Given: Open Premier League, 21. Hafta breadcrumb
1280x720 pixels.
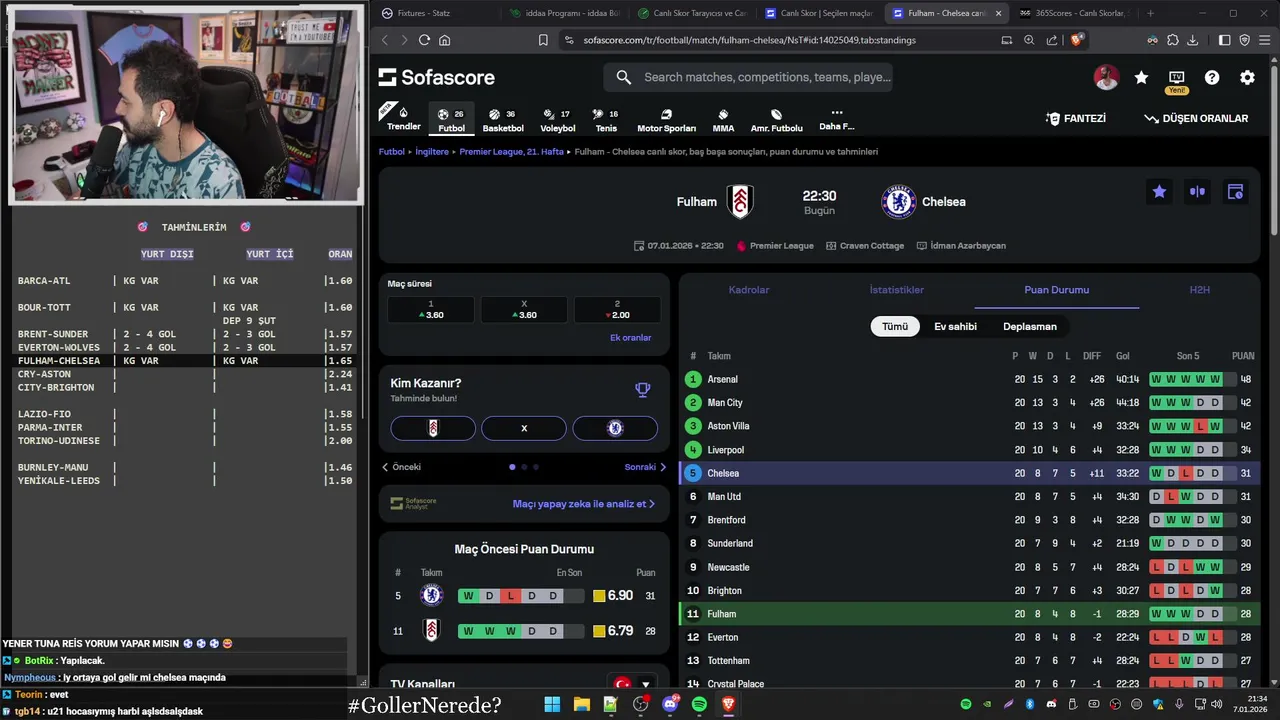Looking at the screenshot, I should point(512,152).
